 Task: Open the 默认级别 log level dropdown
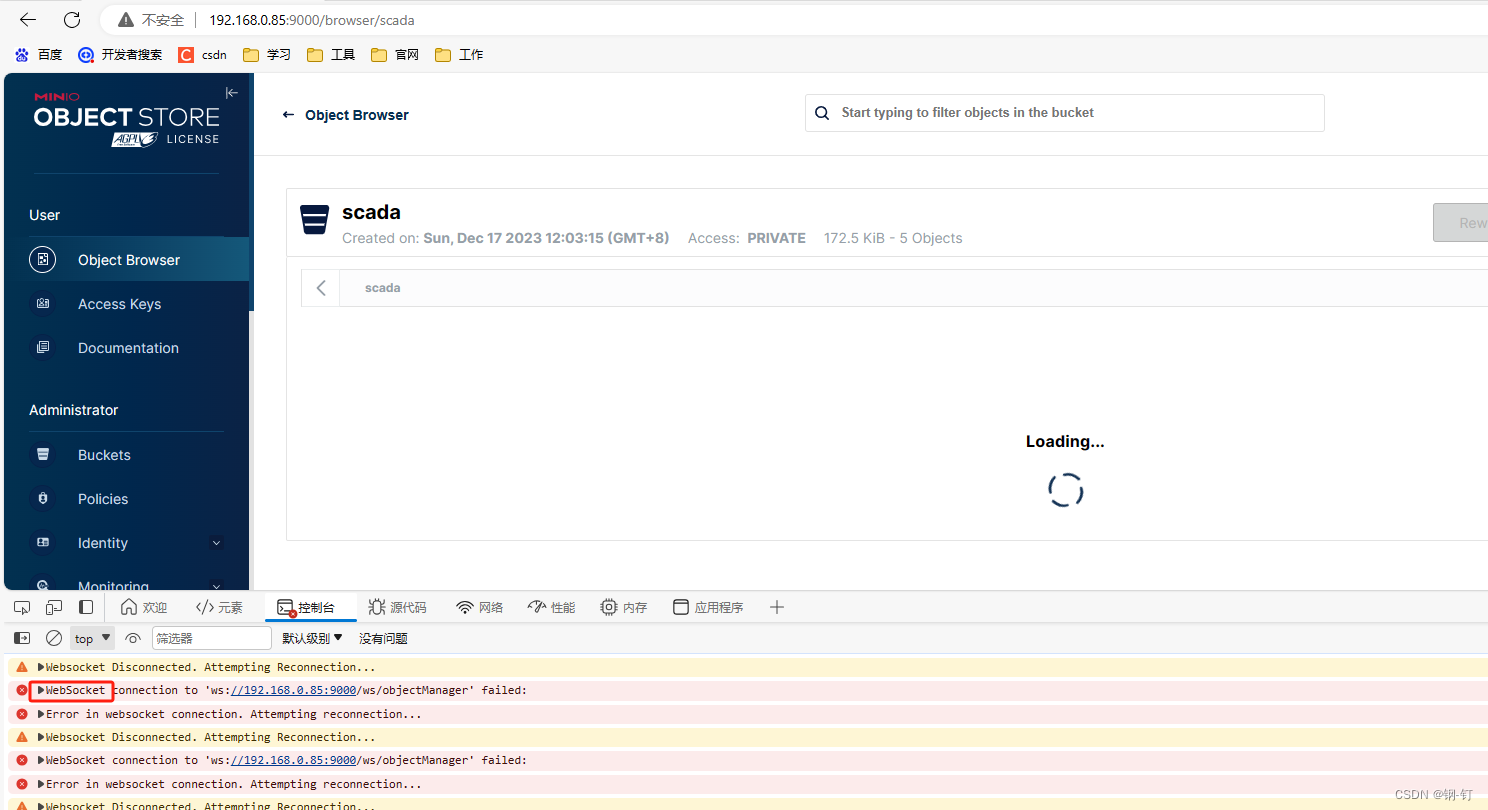[311, 638]
